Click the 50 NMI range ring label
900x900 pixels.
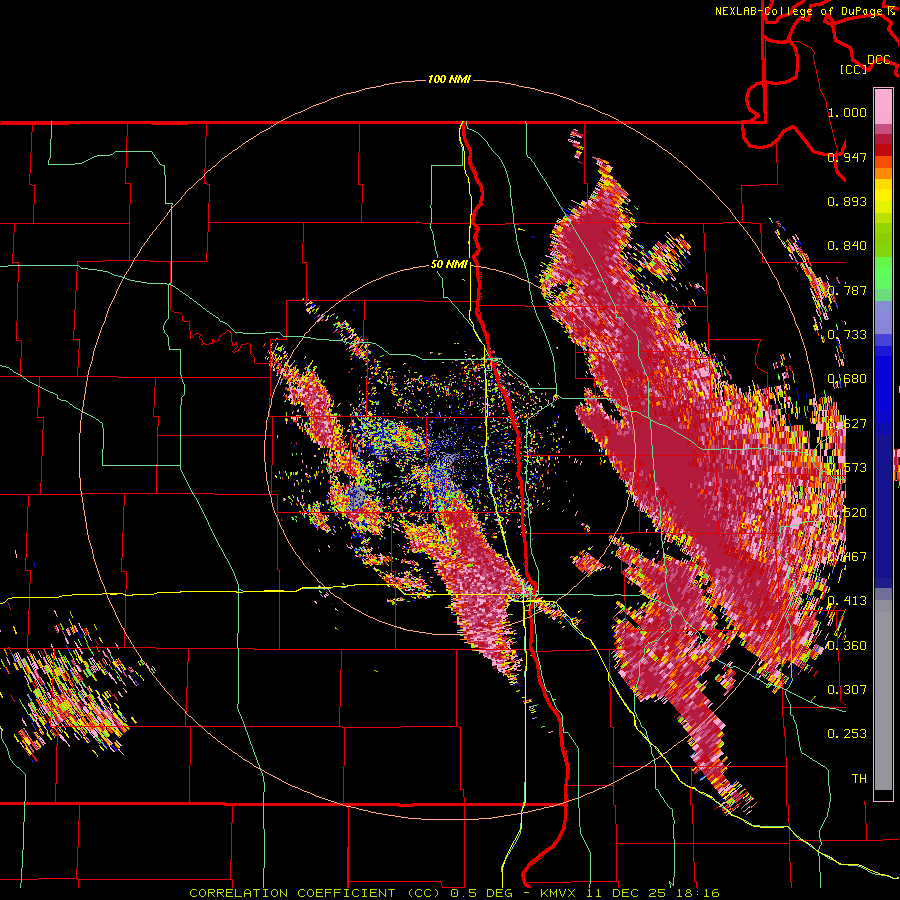click(x=449, y=264)
